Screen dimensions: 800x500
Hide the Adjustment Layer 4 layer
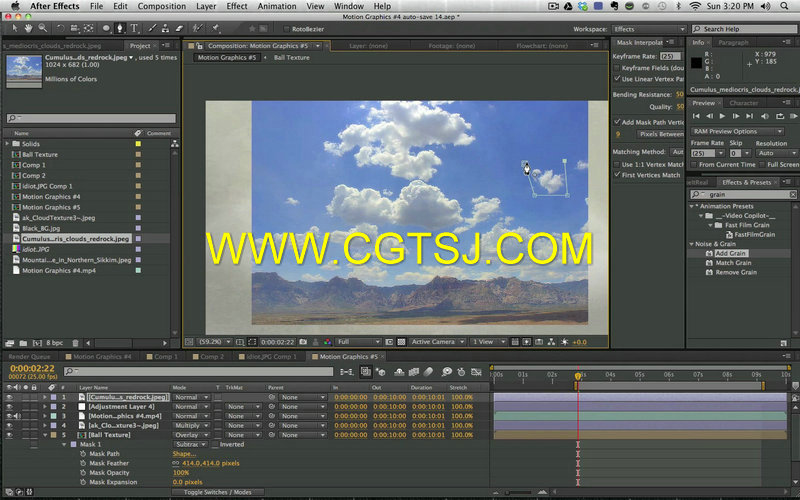pos(9,407)
